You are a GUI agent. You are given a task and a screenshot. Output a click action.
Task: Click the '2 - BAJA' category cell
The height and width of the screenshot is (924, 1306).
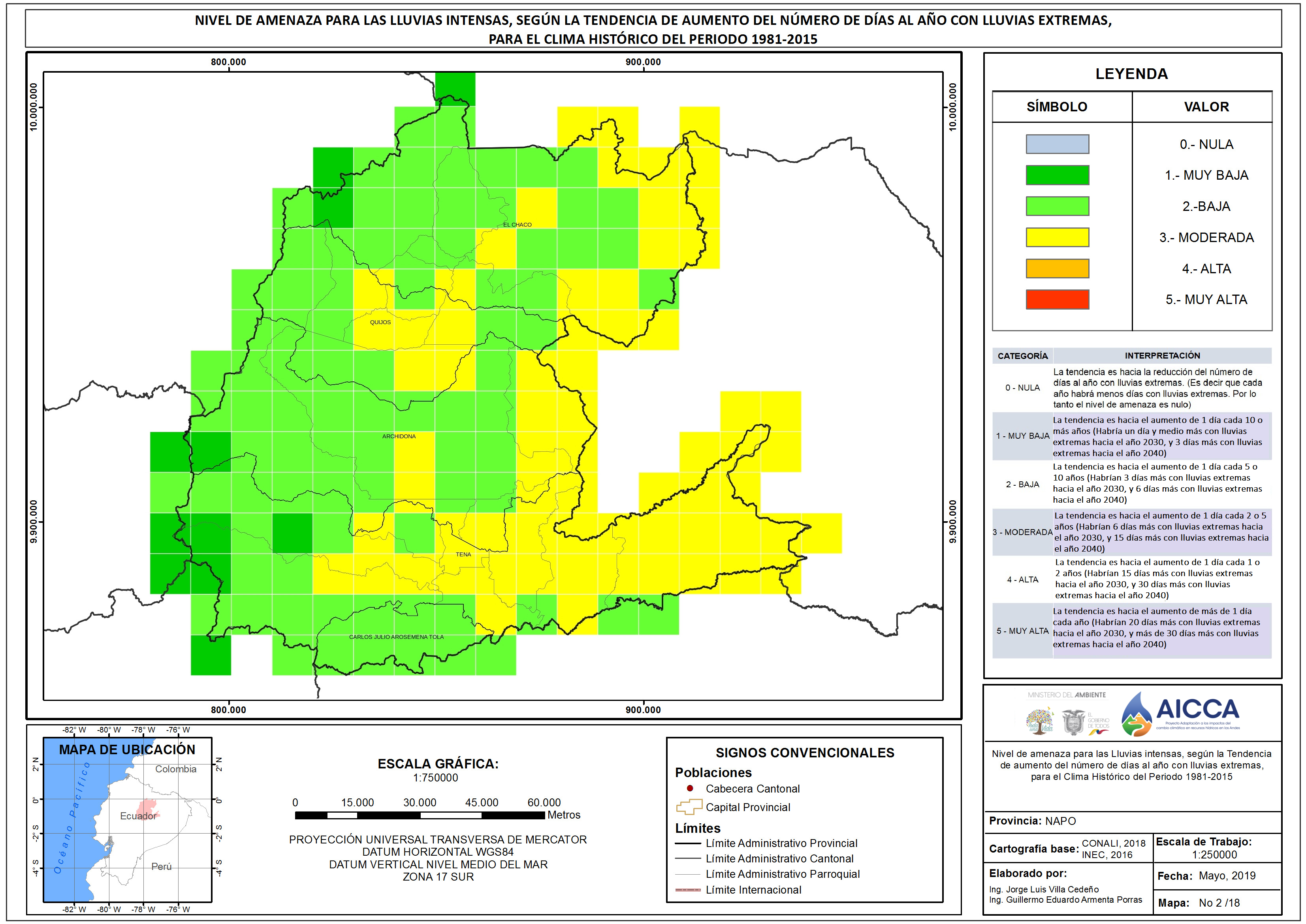click(x=1022, y=484)
